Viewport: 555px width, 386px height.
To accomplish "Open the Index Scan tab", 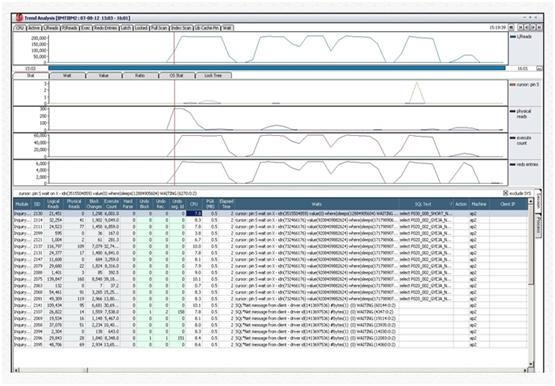I will pos(181,28).
